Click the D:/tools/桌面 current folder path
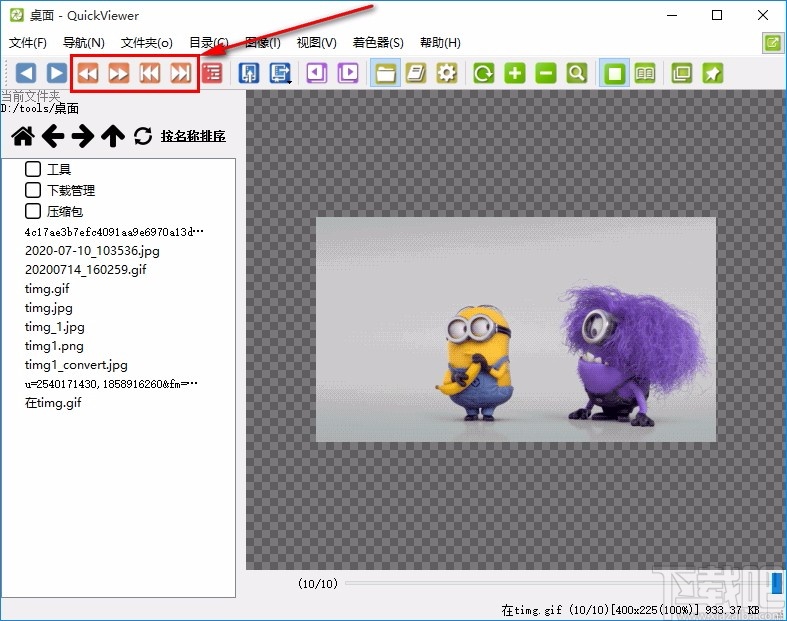Image resolution: width=787 pixels, height=621 pixels. pos(40,108)
